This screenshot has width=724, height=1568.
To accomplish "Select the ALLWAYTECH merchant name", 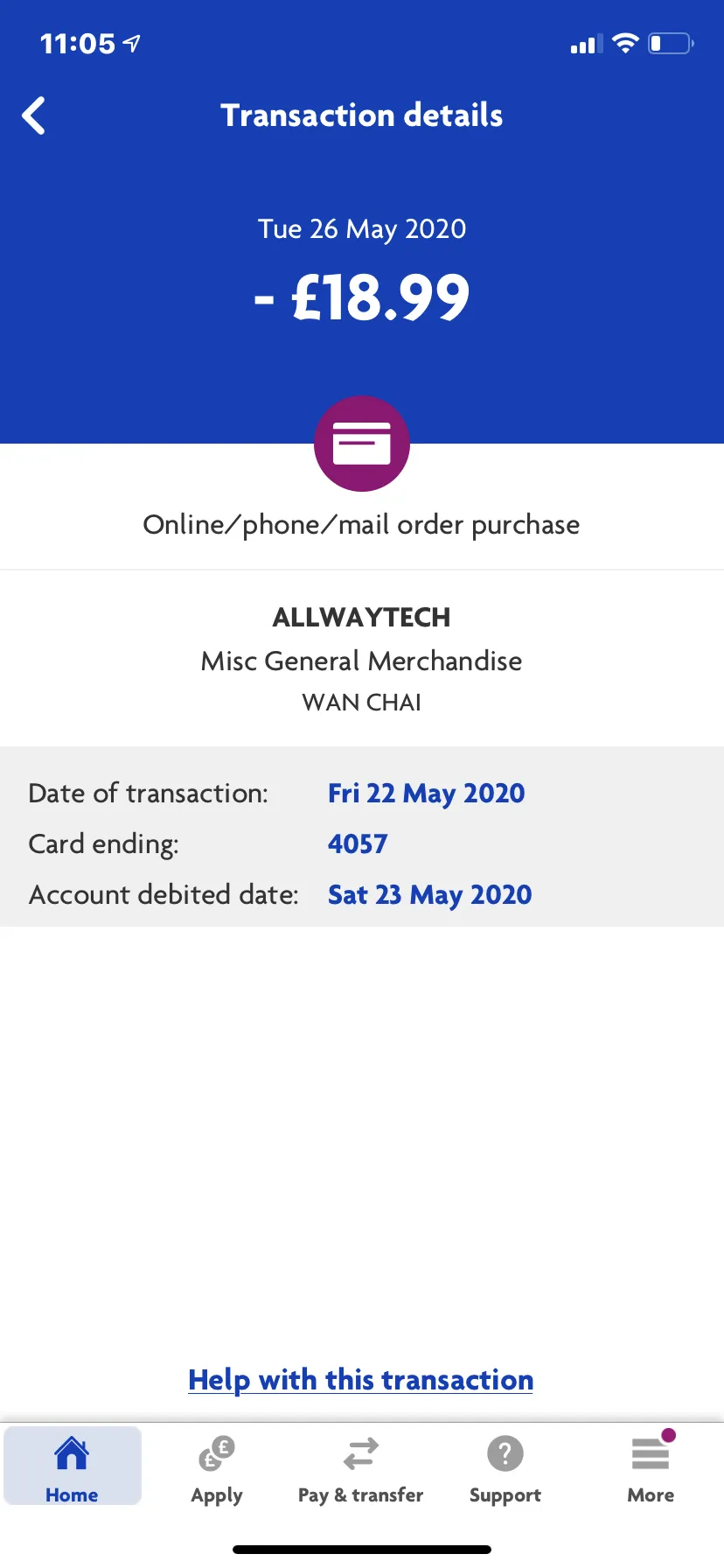I will 362,618.
